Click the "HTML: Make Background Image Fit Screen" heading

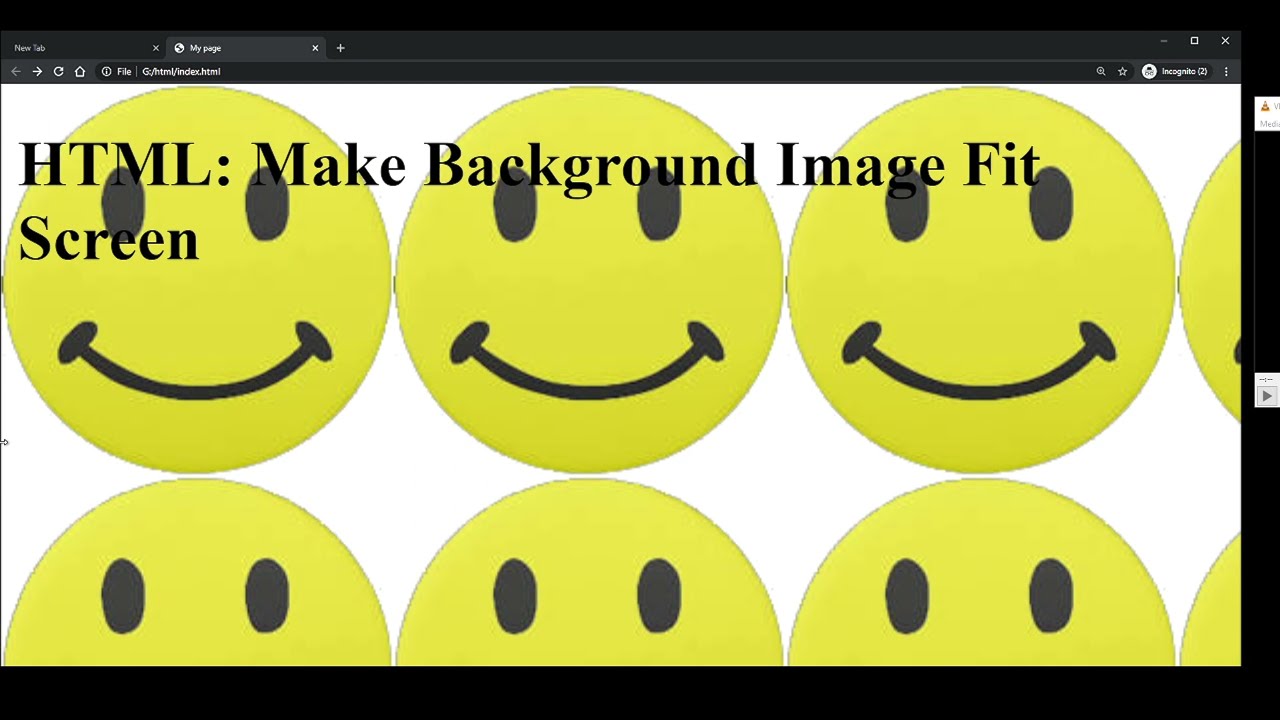(530, 201)
